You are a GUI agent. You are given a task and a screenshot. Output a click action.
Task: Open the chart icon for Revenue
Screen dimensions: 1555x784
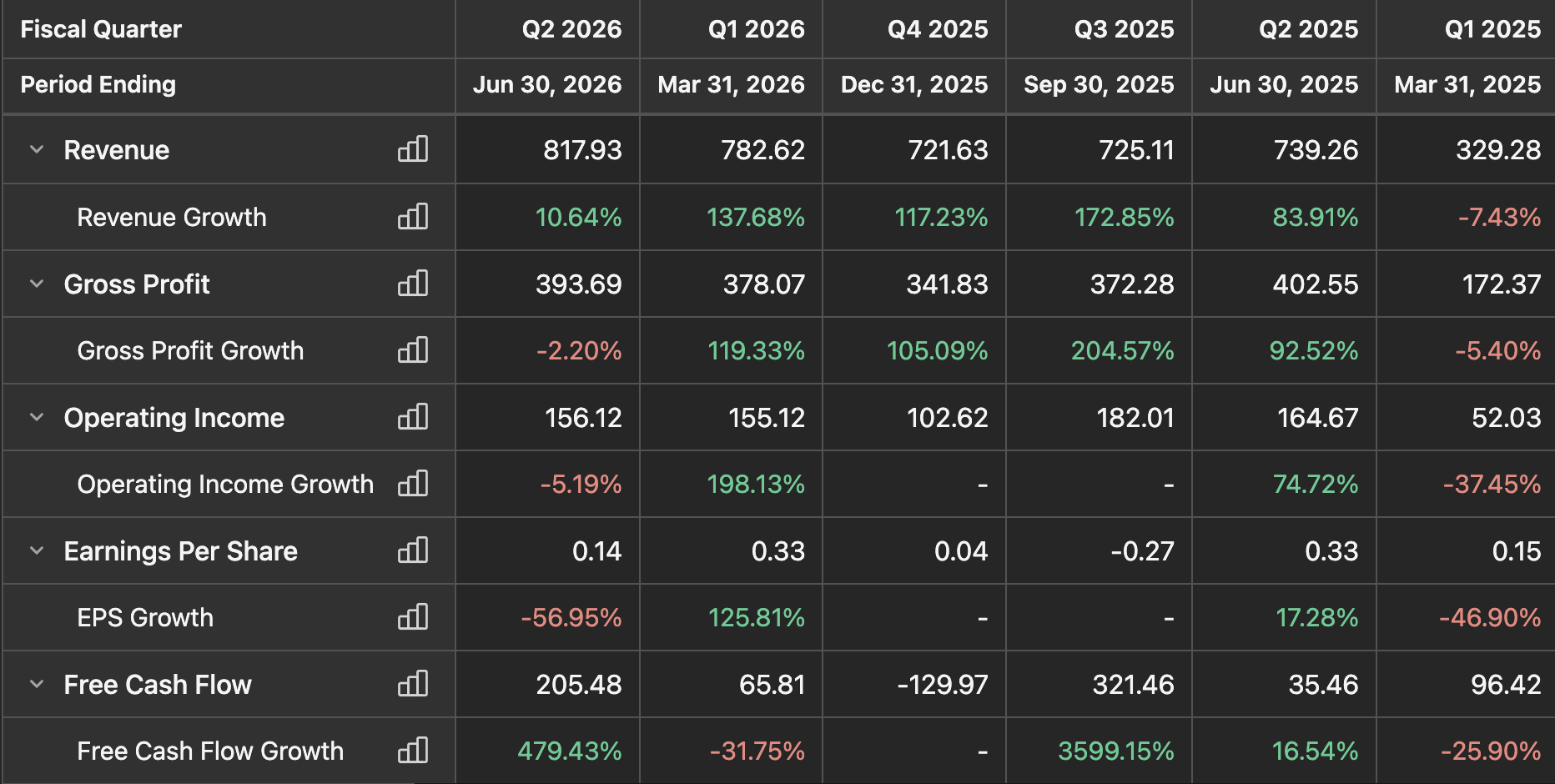413,149
